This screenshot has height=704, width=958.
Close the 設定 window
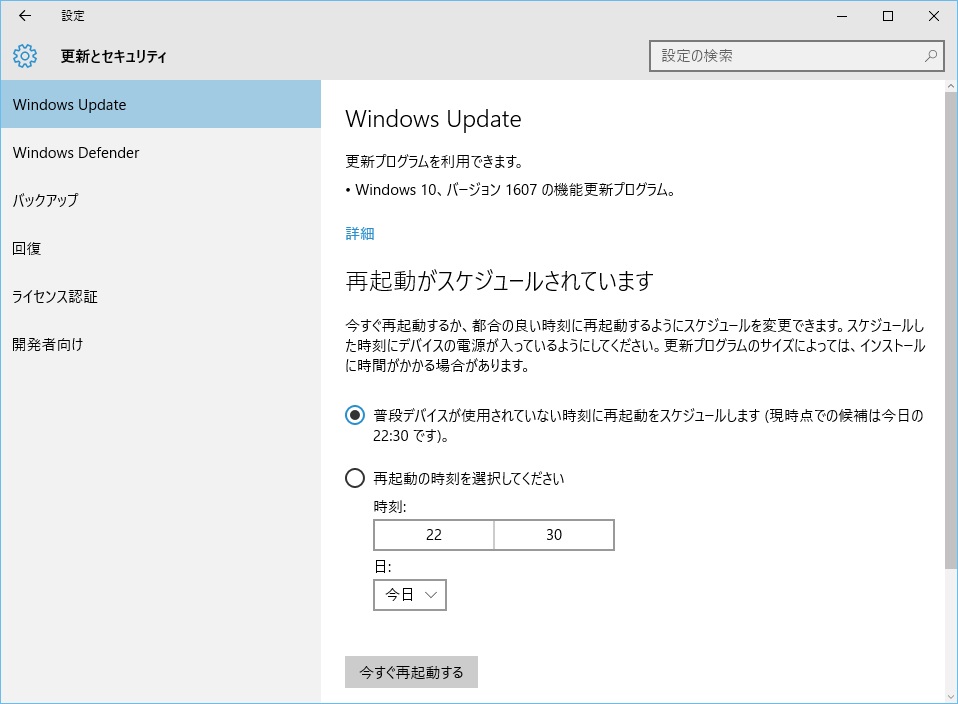click(934, 16)
